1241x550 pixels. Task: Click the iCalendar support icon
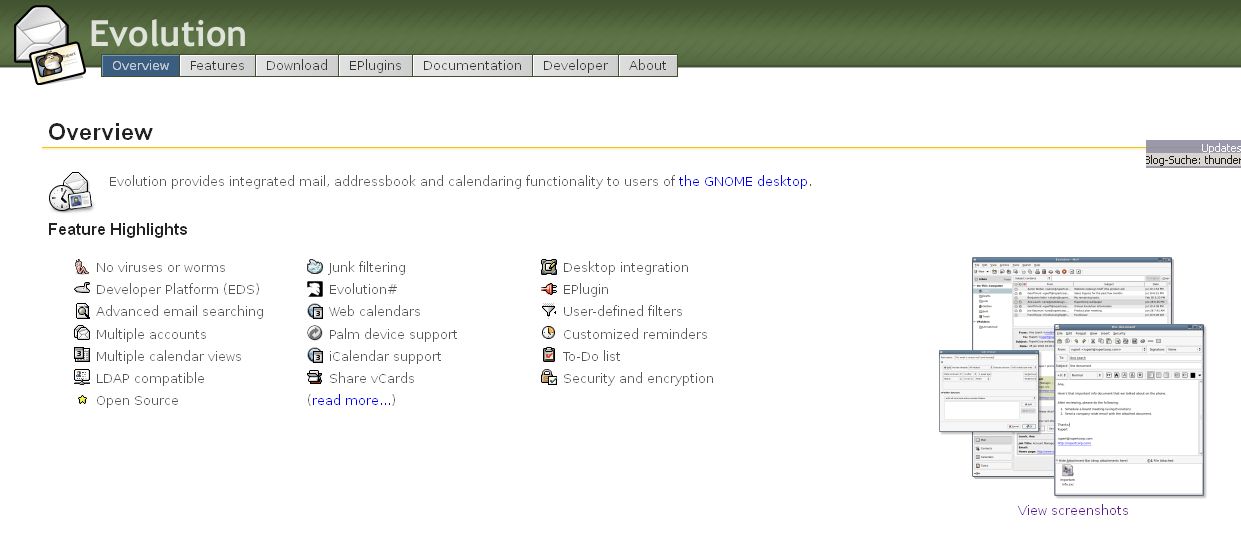coord(315,356)
